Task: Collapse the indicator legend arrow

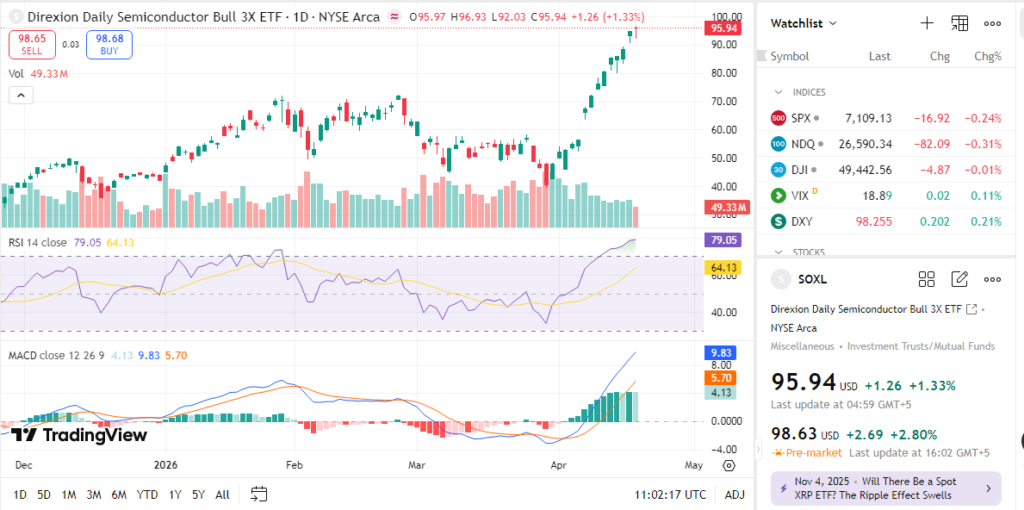Action: [21, 95]
